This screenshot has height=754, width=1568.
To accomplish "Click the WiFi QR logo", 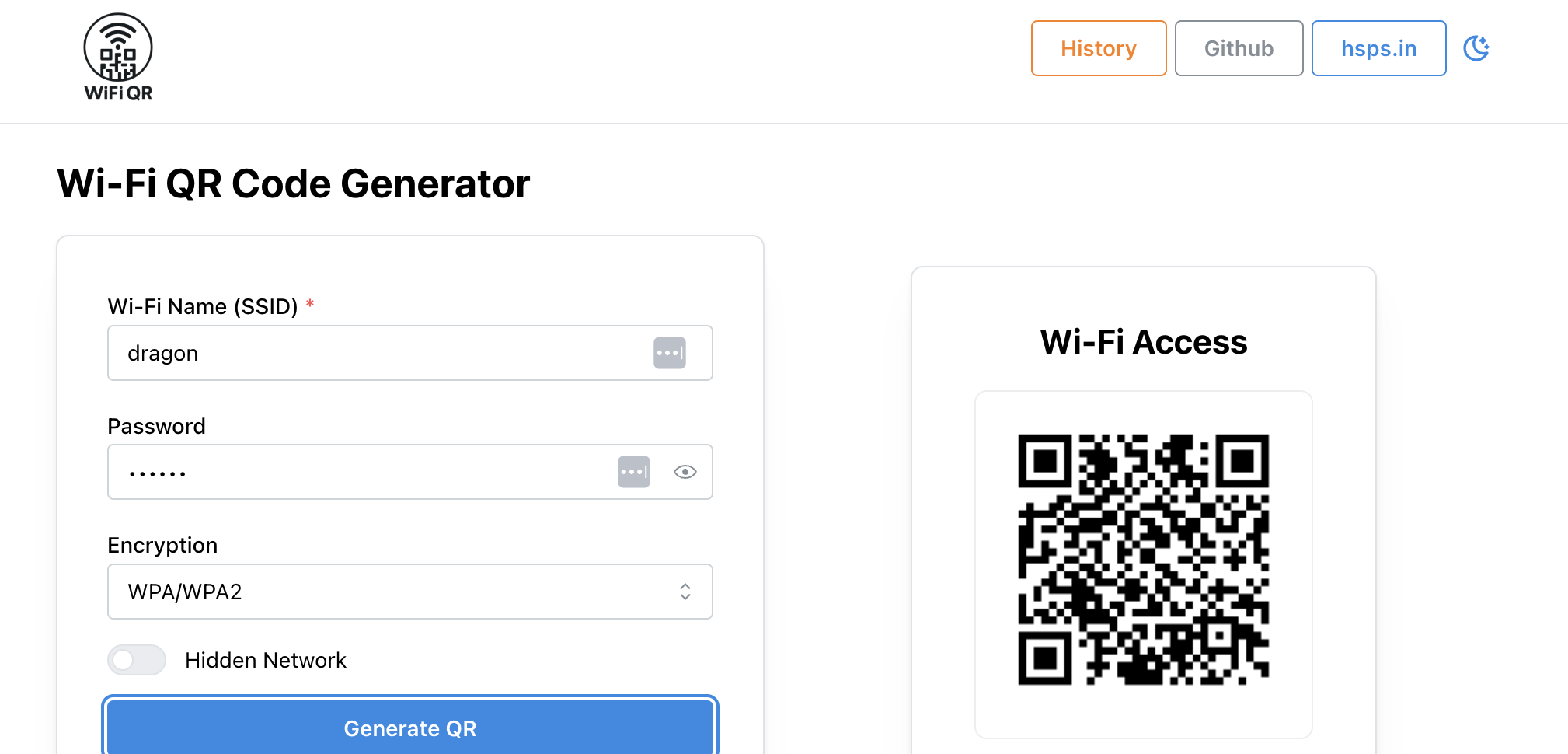I will 117,56.
